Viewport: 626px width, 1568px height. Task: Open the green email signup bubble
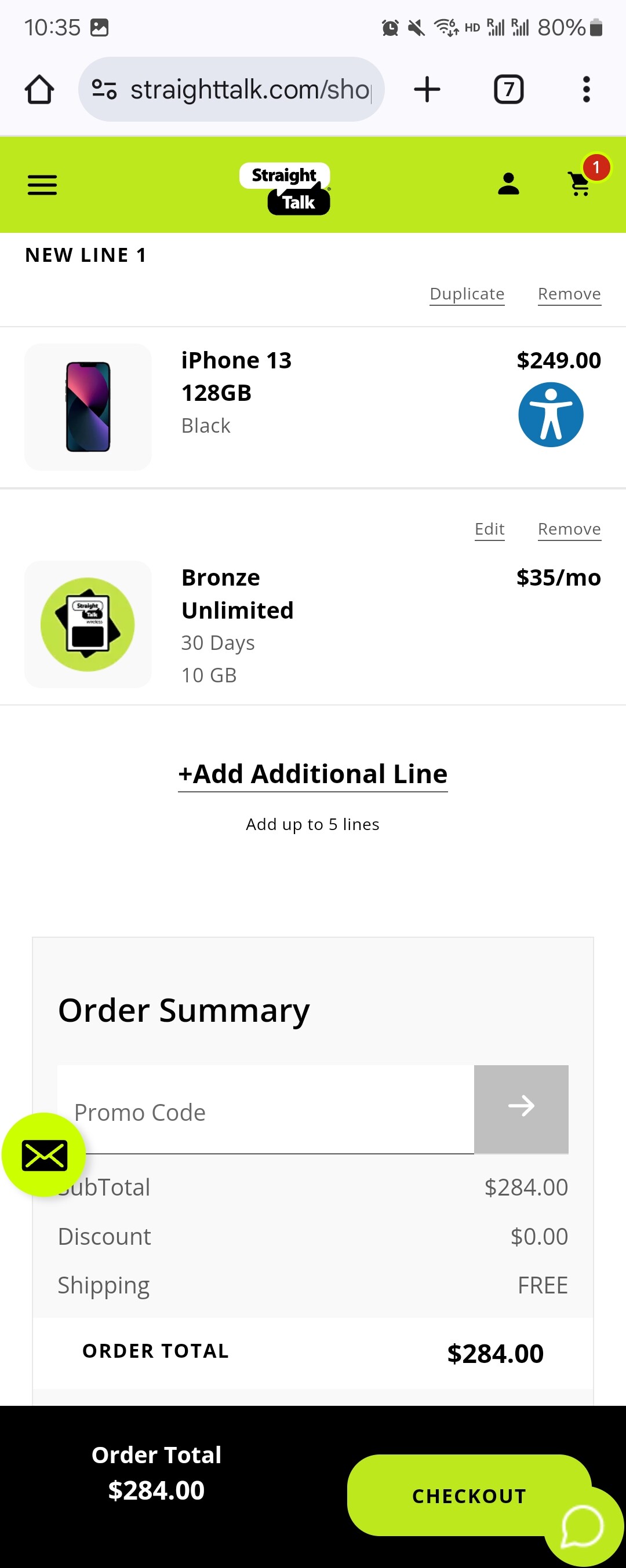click(x=45, y=1154)
